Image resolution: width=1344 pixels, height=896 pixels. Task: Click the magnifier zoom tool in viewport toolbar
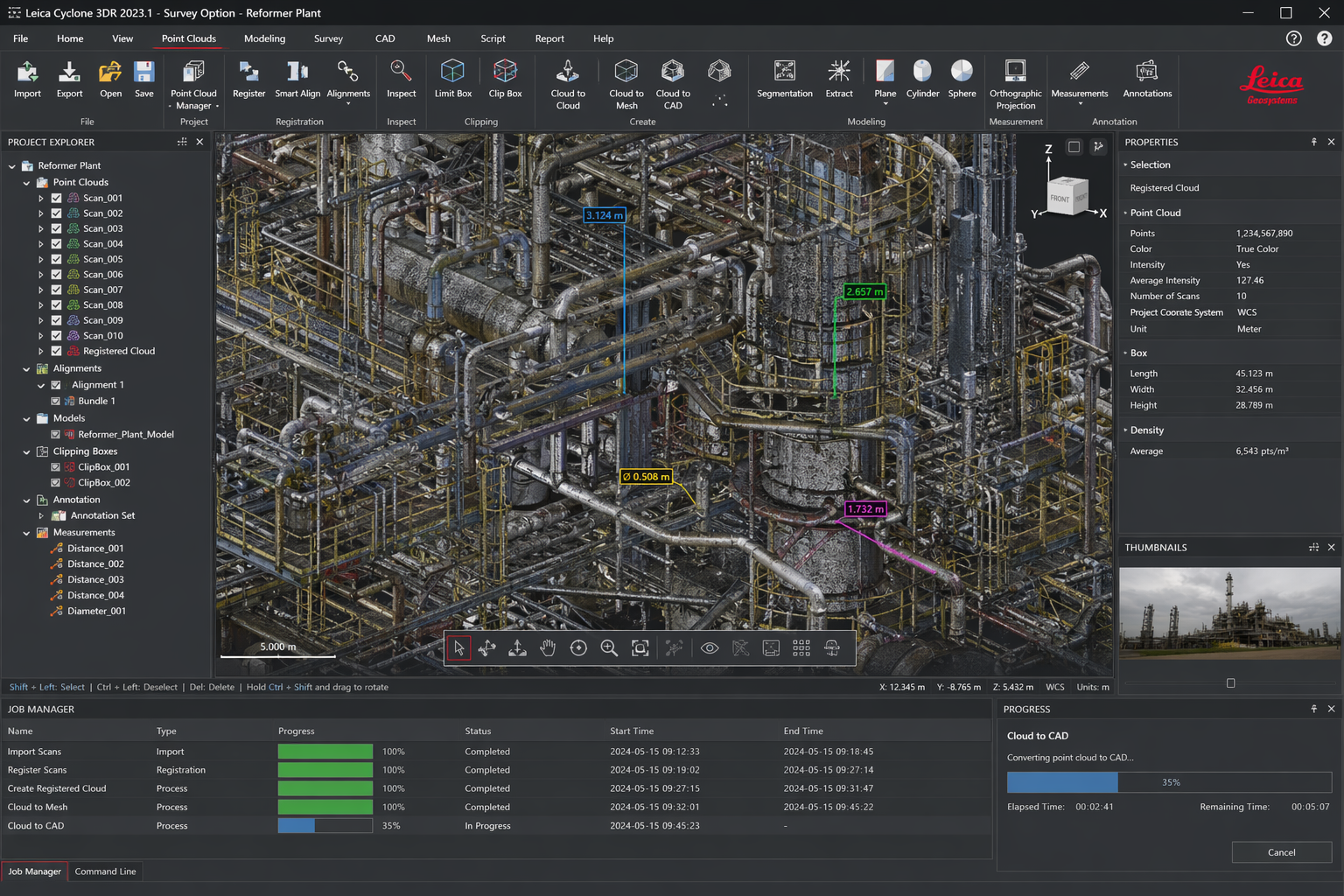tap(609, 647)
